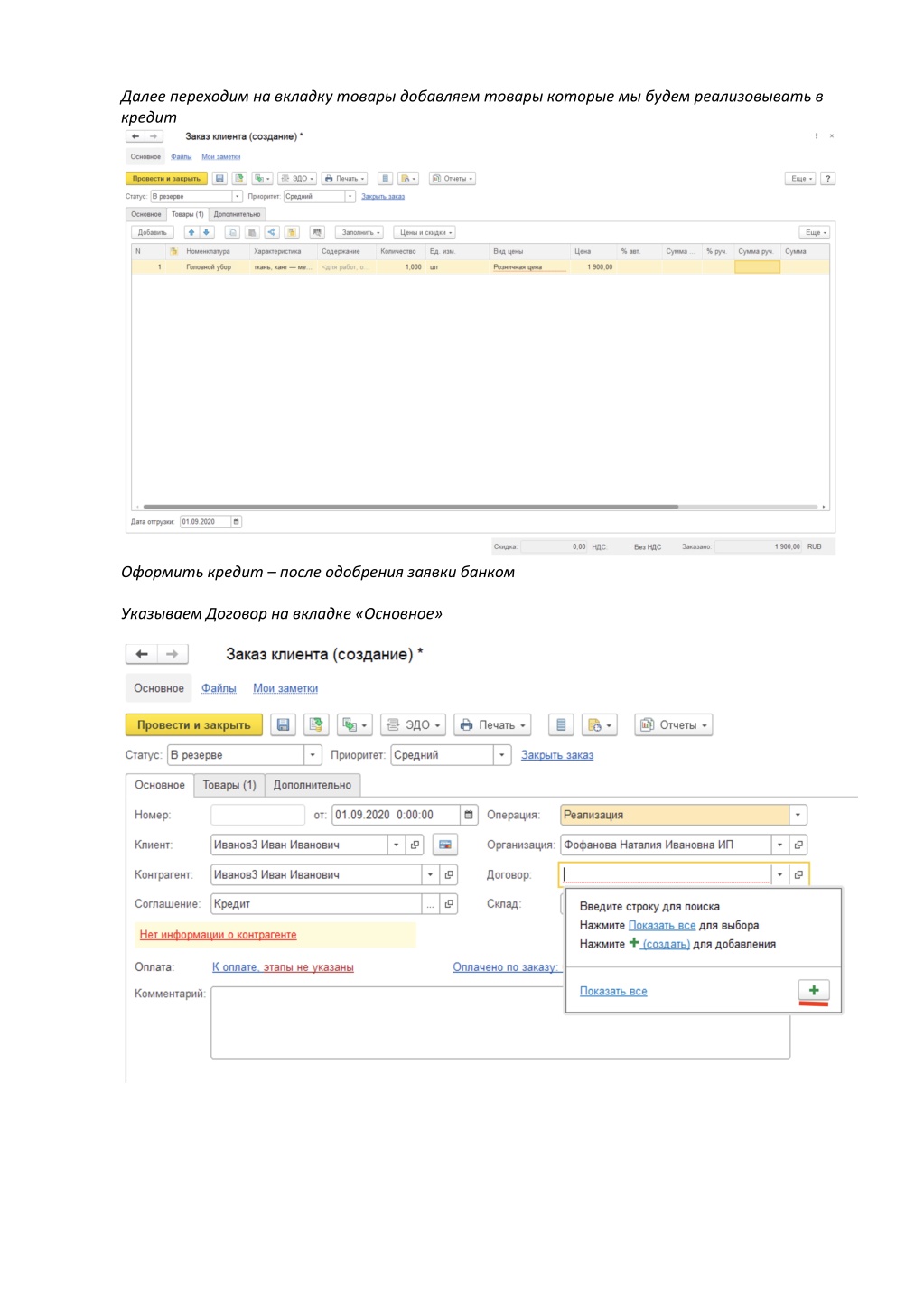Open the Приоритет dropdown in the larger form

tap(502, 755)
